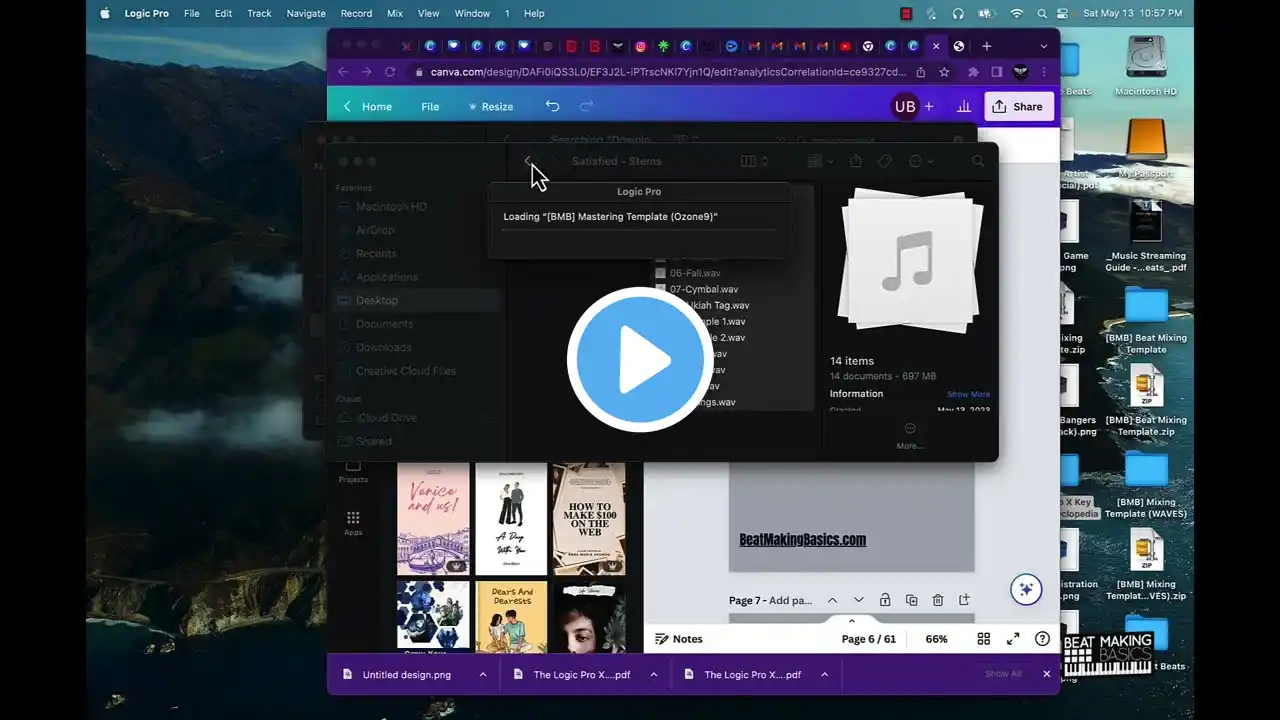
Task: Undo the last action in Canva
Action: pyautogui.click(x=552, y=106)
